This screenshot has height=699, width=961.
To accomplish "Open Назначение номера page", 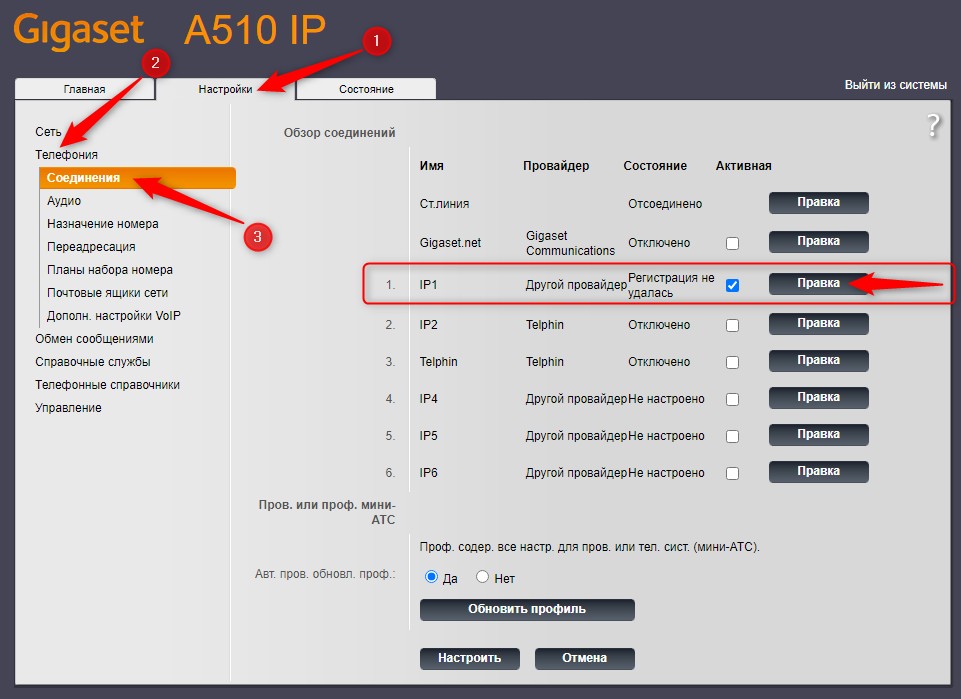I will click(102, 224).
